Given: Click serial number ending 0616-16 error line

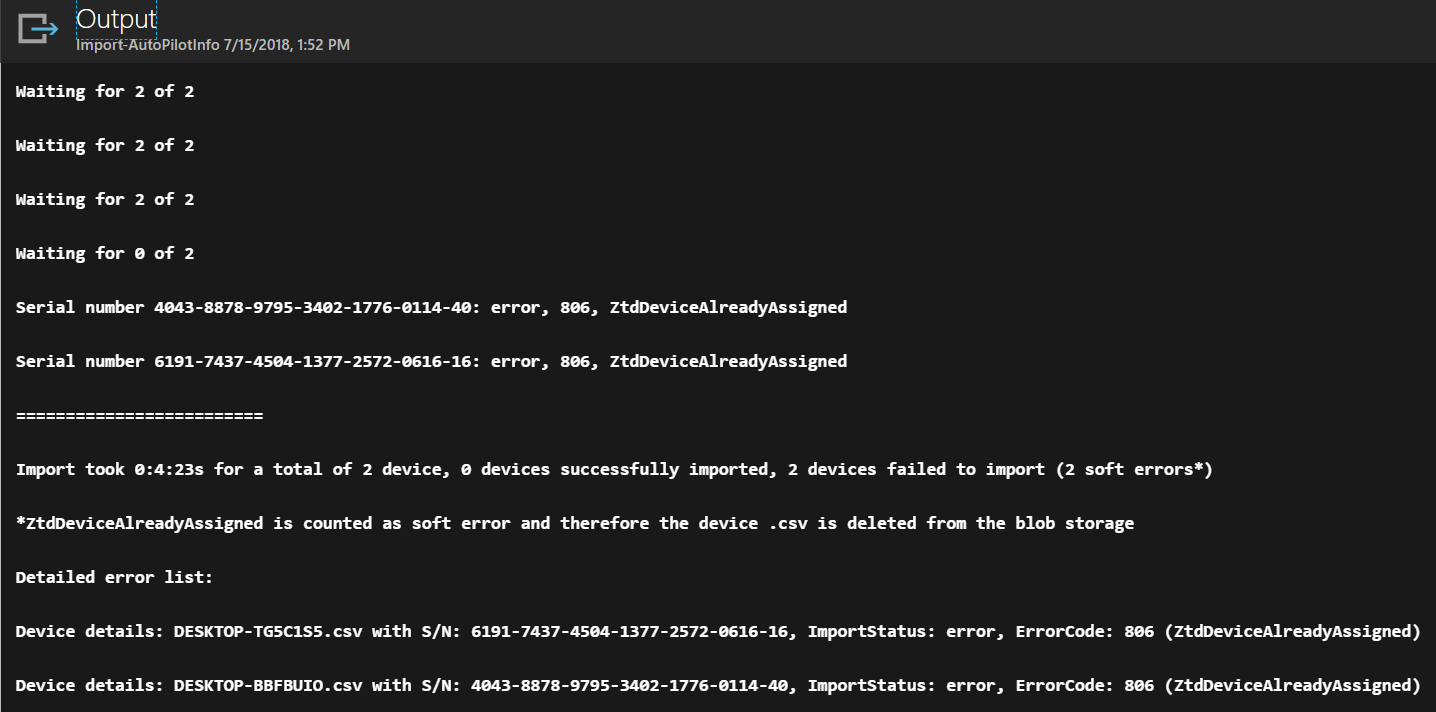Looking at the screenshot, I should click(x=430, y=360).
